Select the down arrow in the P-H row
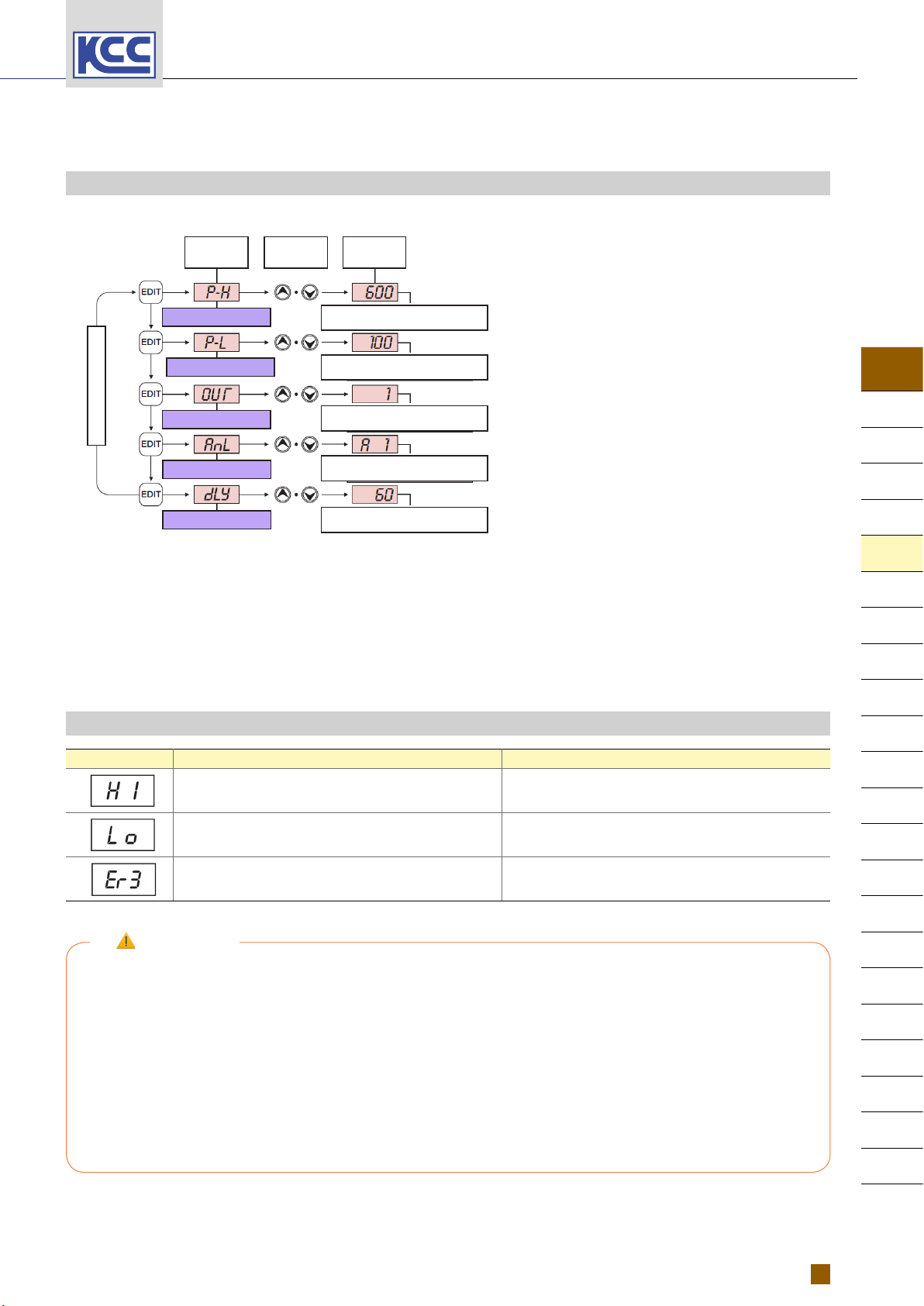 310,293
